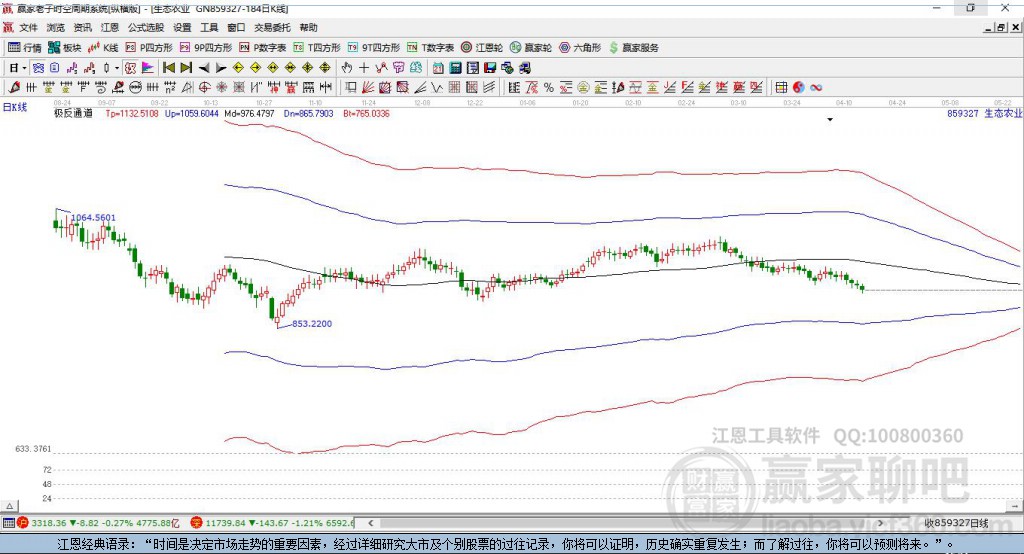Click the grid icon in status bar
The width and height of the screenshot is (1024, 554).
pos(8,523)
